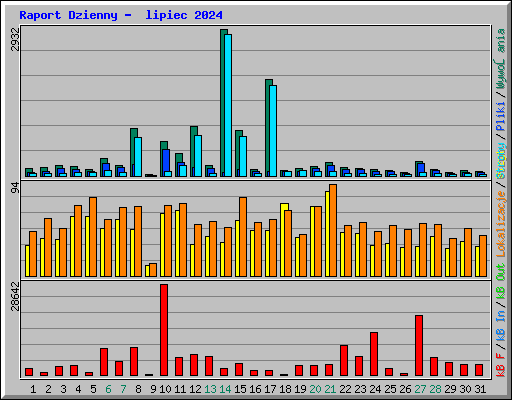Viewport: 512px width, 400px height.
Task: Click the red 'kB F' legend label
Action: click(x=501, y=365)
